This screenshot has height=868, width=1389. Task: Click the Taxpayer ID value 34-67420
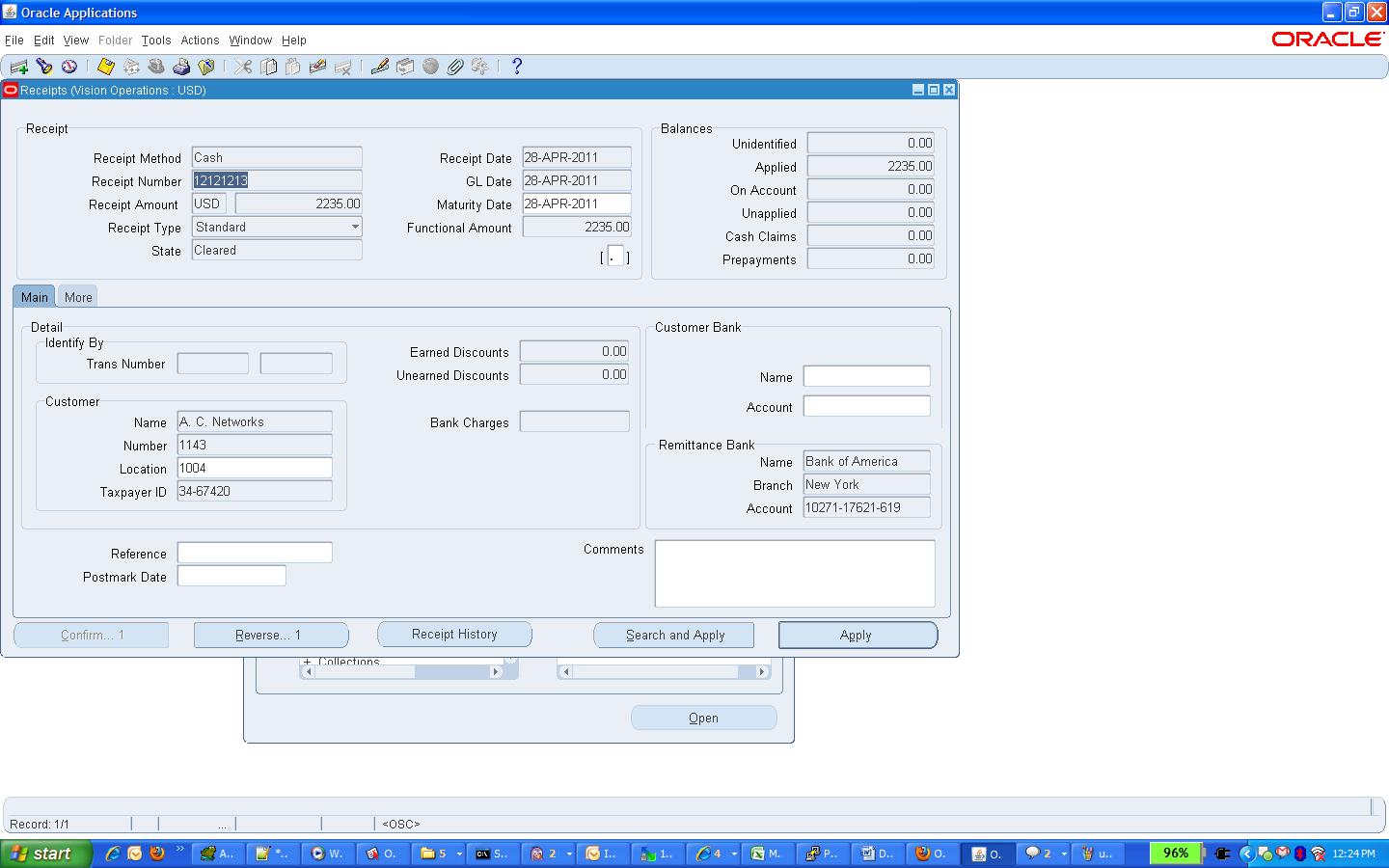click(255, 491)
